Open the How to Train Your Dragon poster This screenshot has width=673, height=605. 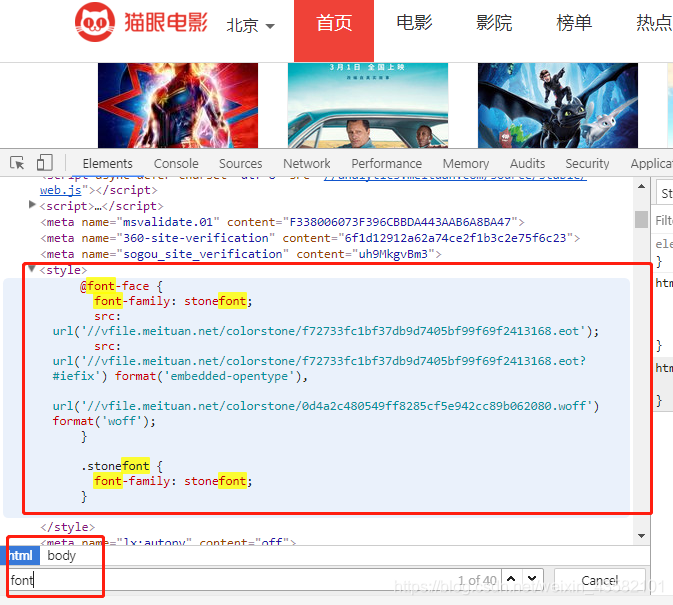558,106
